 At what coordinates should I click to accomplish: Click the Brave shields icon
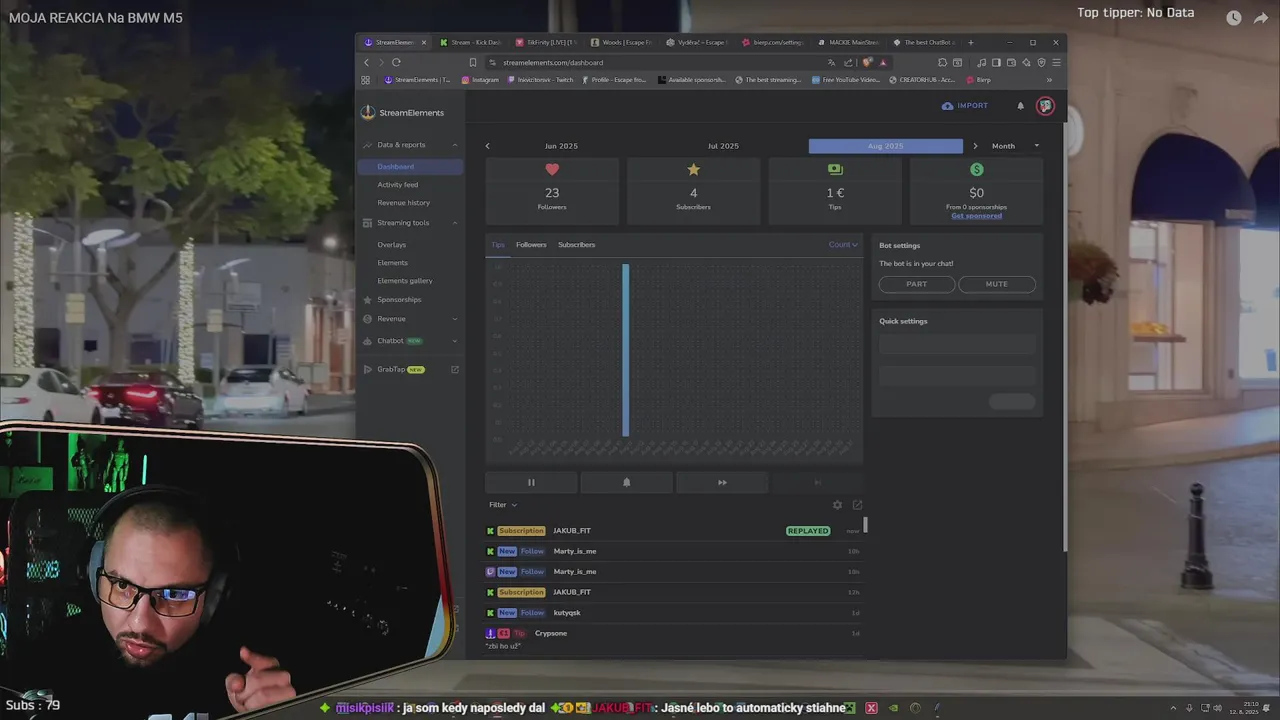tap(867, 62)
